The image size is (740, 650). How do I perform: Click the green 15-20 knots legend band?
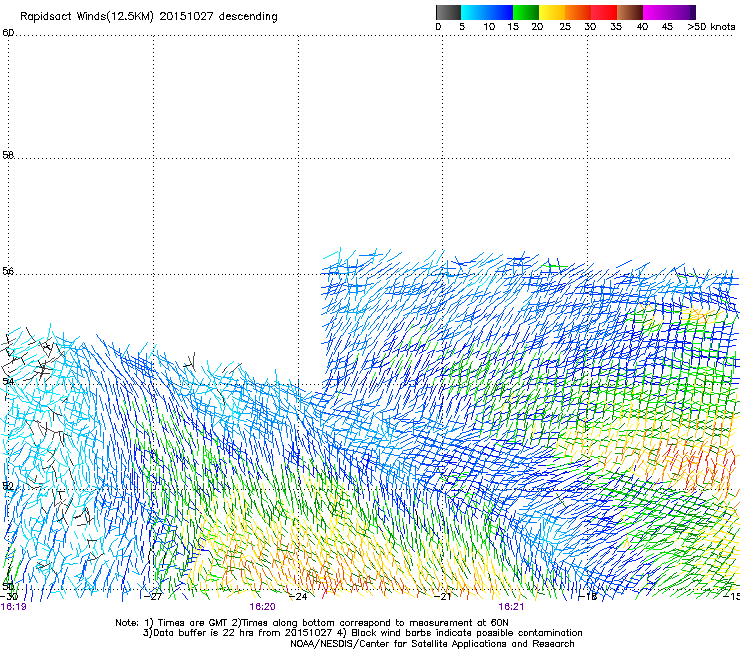click(x=526, y=12)
